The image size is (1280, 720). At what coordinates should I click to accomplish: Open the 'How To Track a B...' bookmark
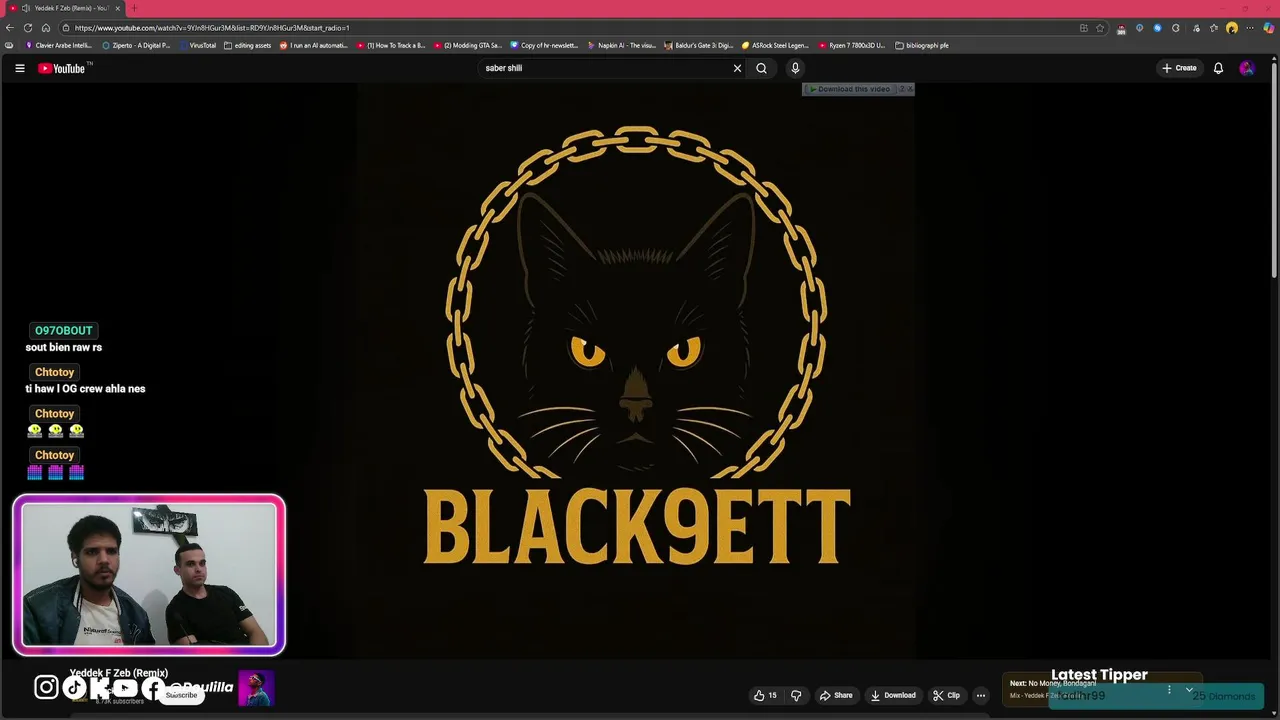[x=391, y=45]
